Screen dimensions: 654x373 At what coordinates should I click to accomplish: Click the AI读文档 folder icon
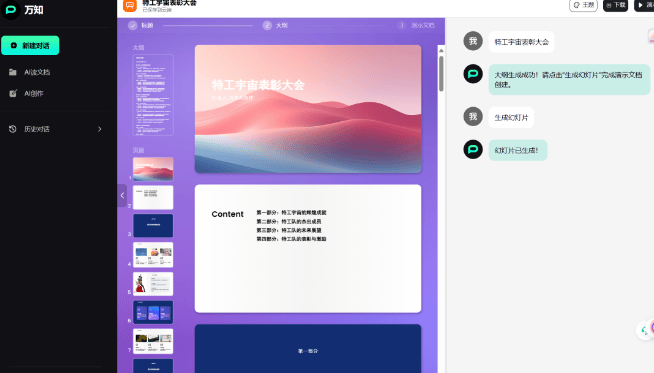click(x=13, y=72)
